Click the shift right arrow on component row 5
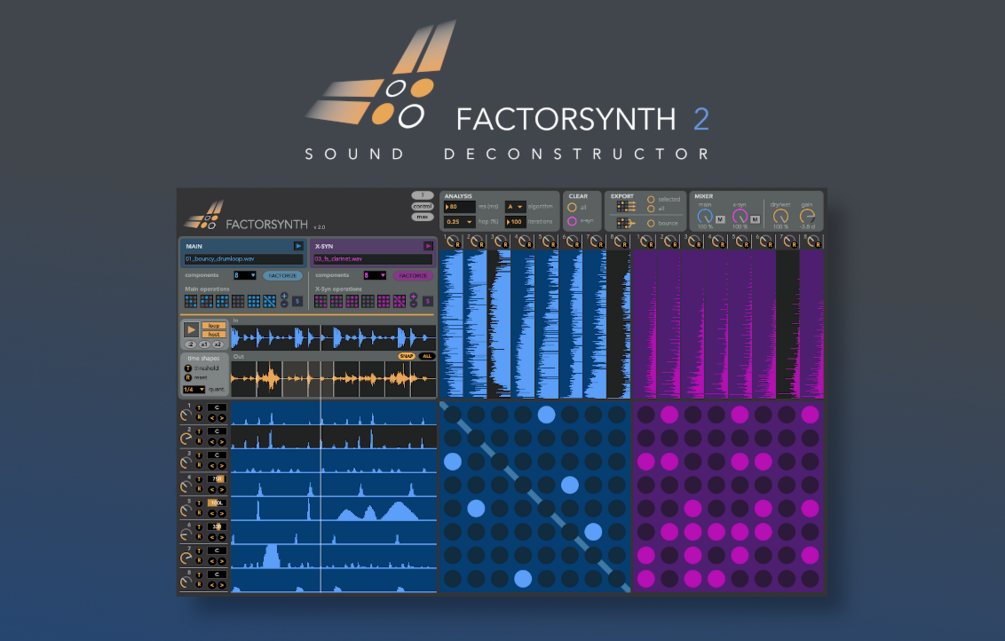1005x641 pixels. tap(222, 513)
